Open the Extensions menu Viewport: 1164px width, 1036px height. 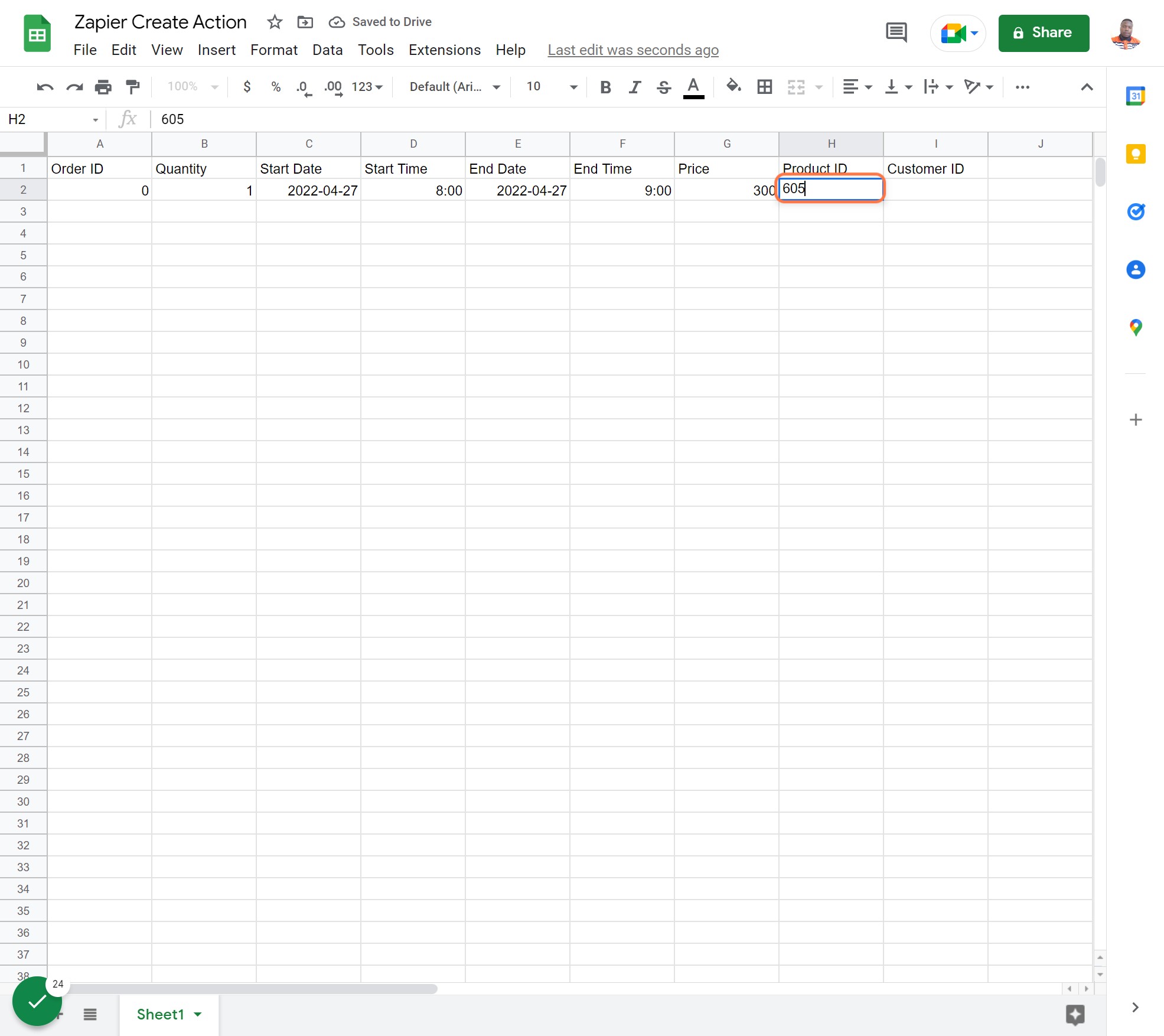tap(445, 50)
